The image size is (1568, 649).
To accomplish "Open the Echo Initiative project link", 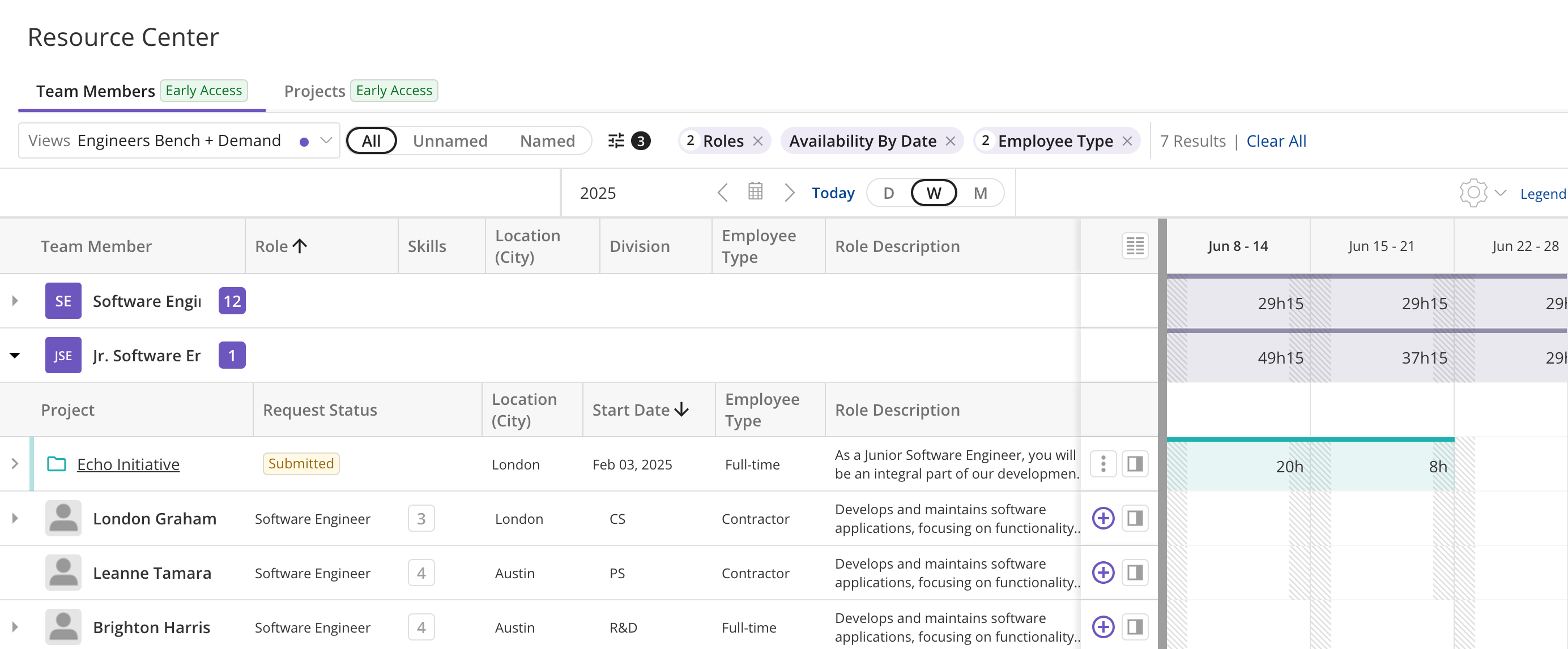I will point(129,464).
